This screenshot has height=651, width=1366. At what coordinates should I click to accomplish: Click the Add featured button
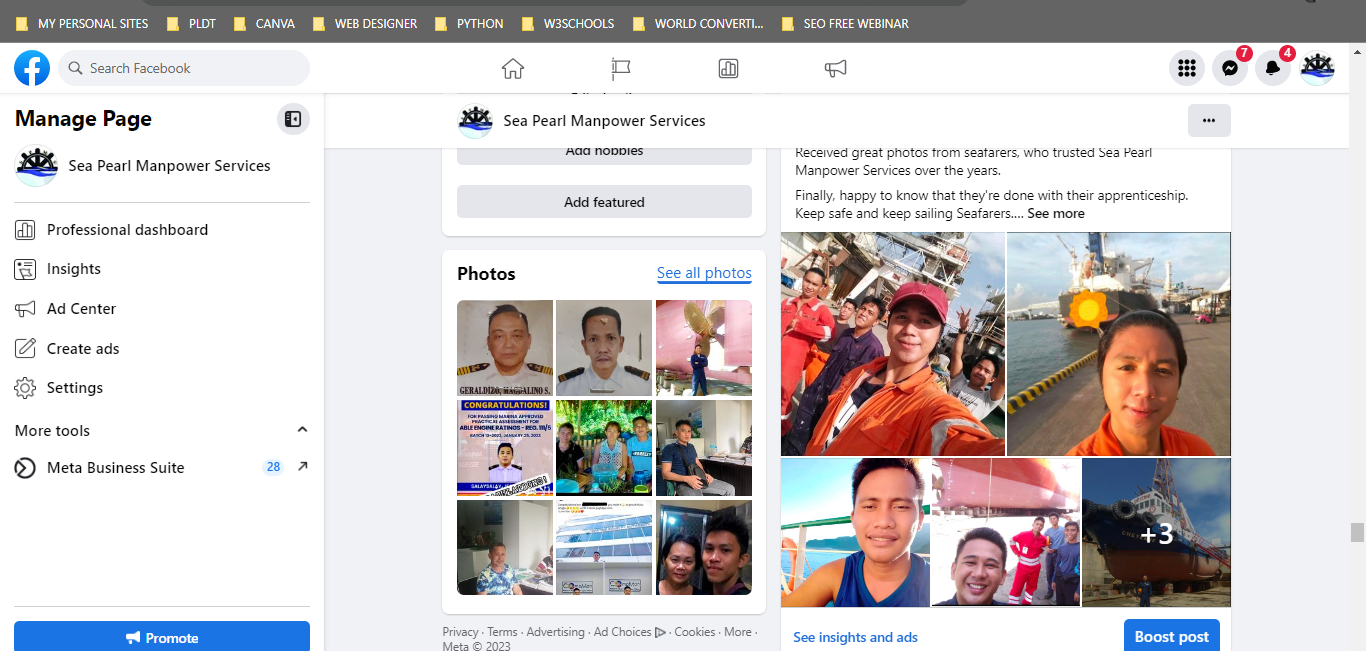(x=604, y=202)
